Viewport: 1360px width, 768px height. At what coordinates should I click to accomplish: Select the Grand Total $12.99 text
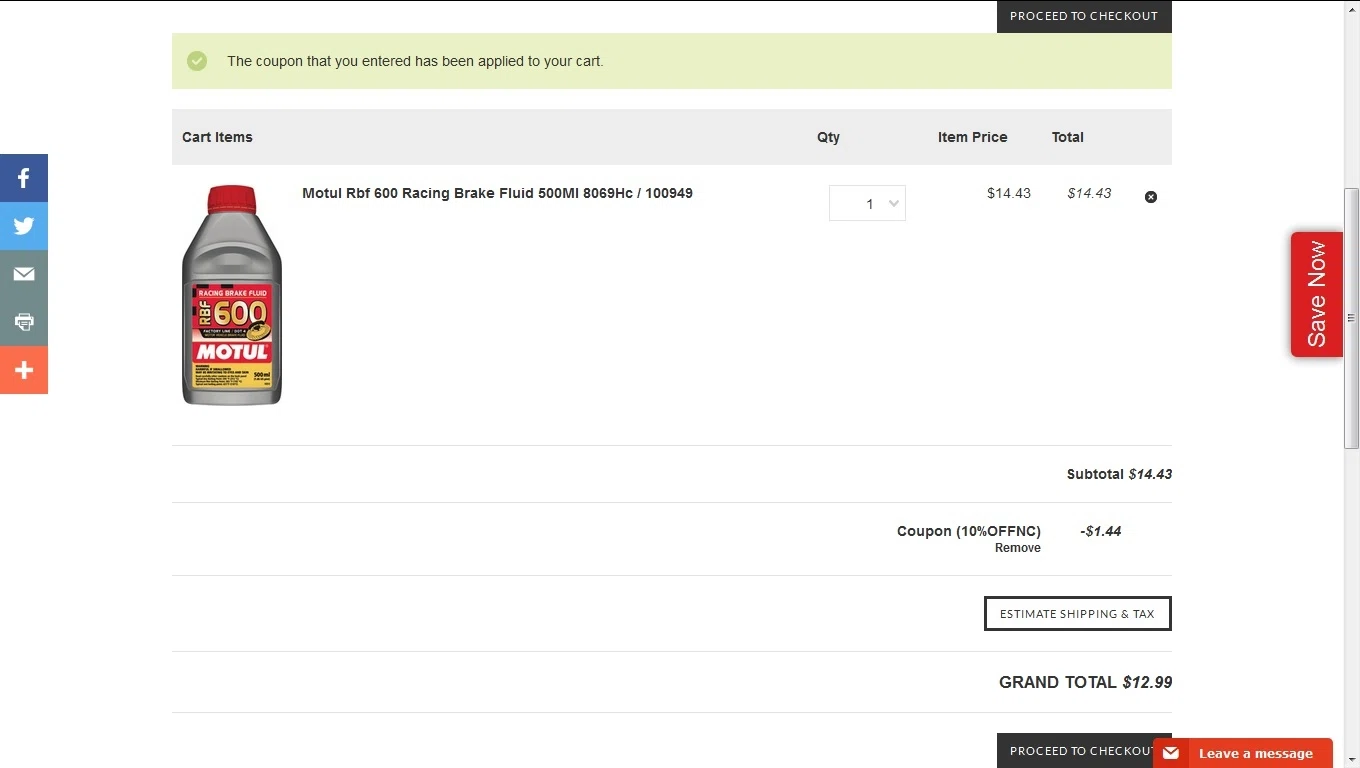click(x=1085, y=682)
